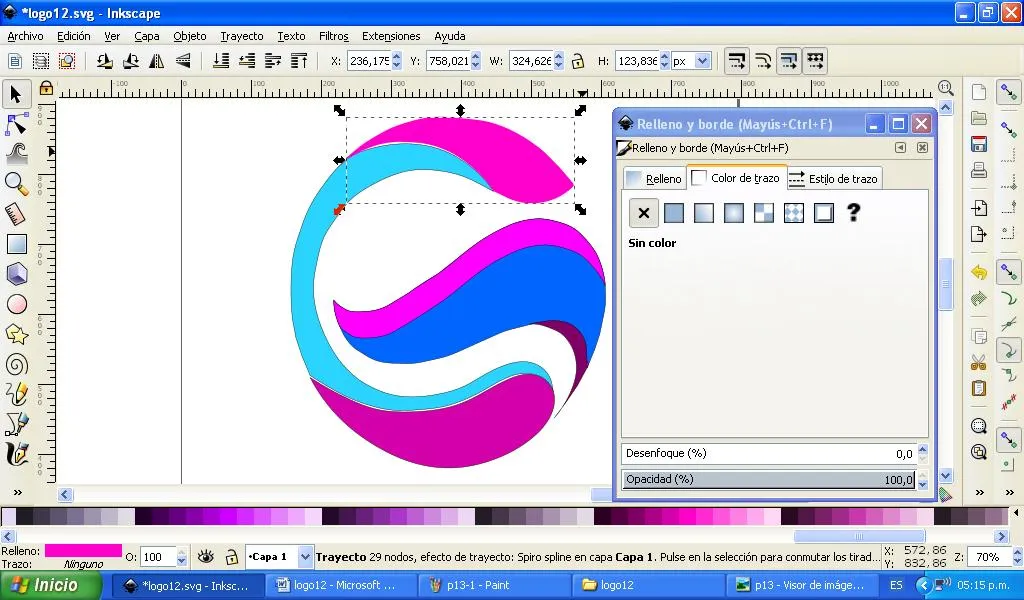This screenshot has height=600, width=1024.
Task: Lower selection to bottom
Action: coord(221,61)
